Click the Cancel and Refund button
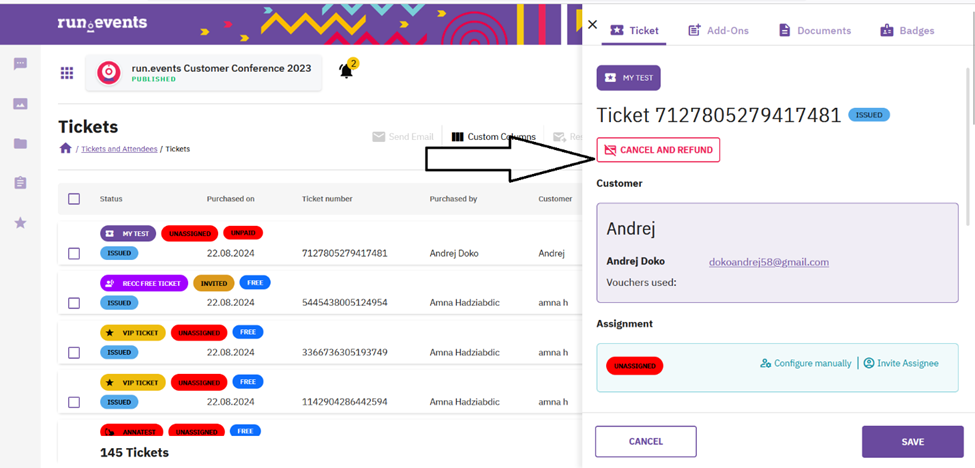The image size is (975, 468). (658, 150)
